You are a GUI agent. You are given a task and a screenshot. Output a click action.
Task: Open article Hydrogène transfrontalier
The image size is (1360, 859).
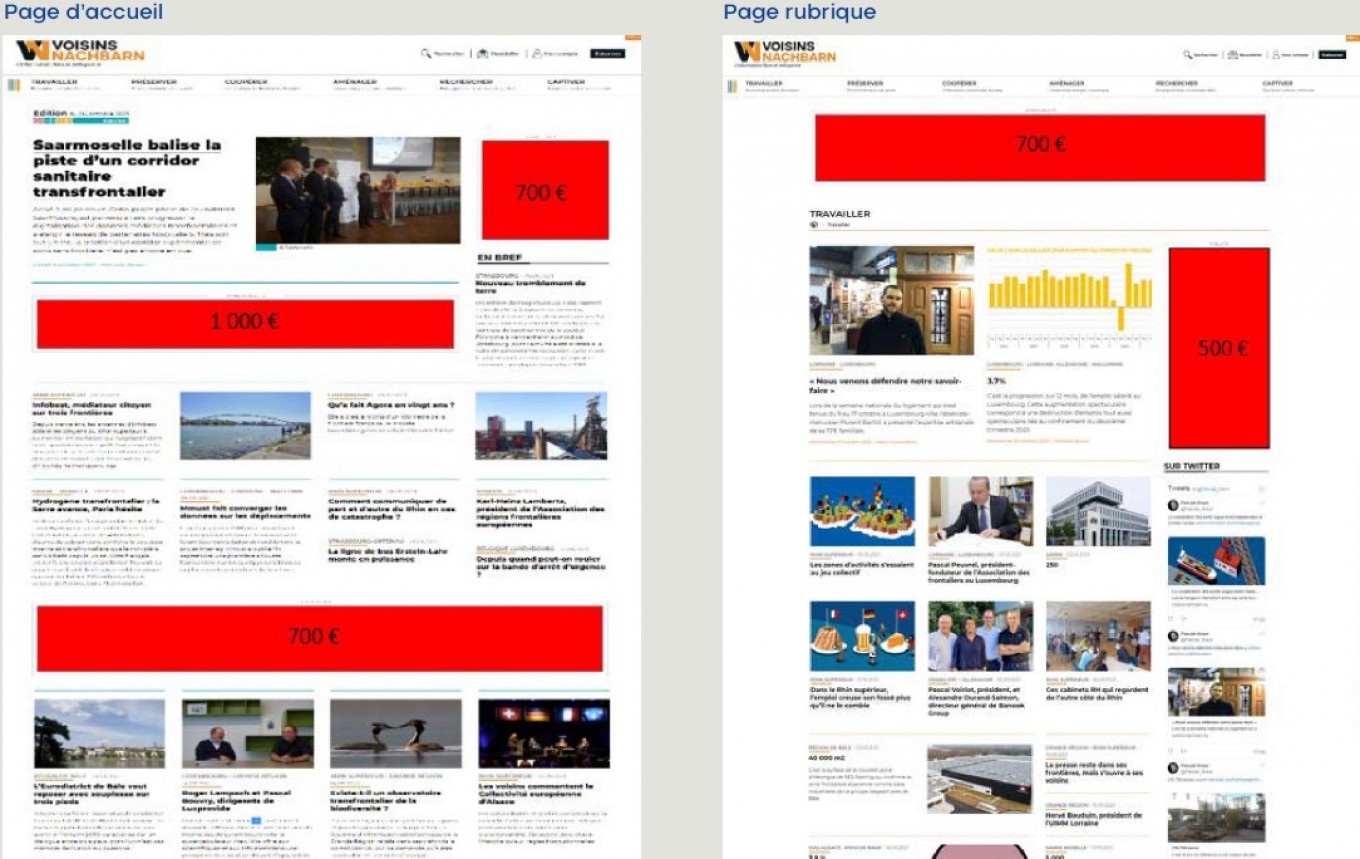point(96,505)
